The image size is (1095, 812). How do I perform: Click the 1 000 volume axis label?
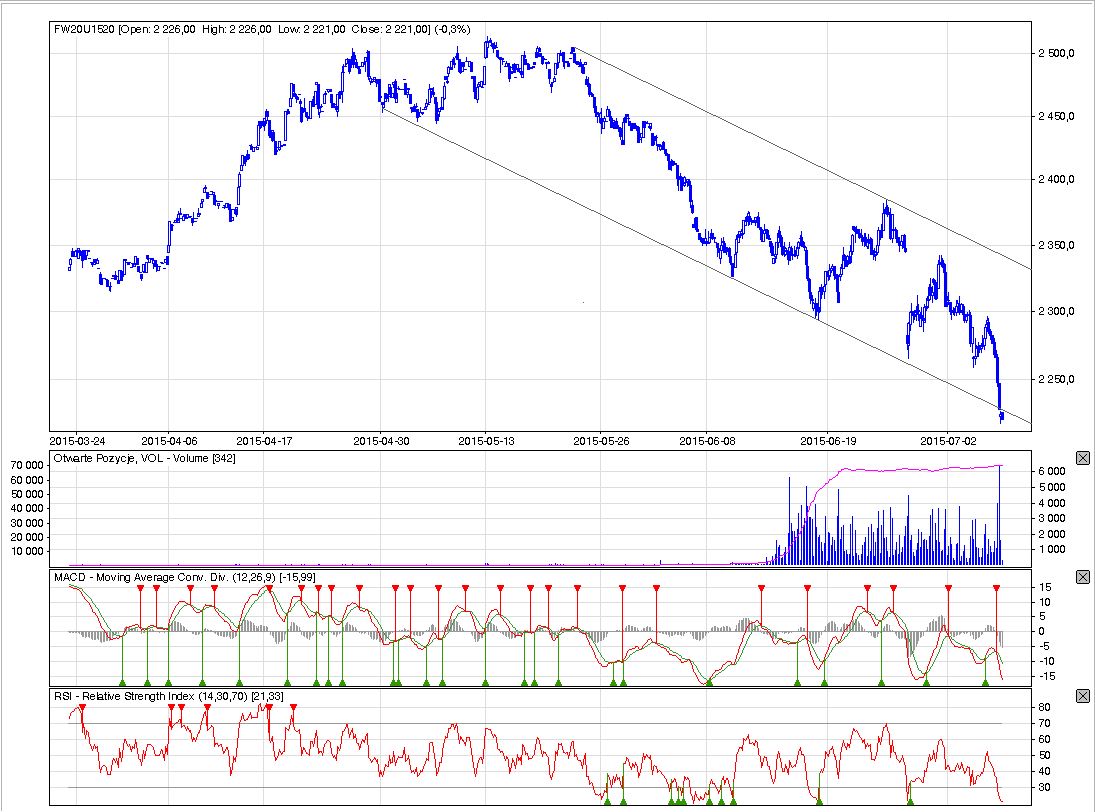click(1052, 549)
